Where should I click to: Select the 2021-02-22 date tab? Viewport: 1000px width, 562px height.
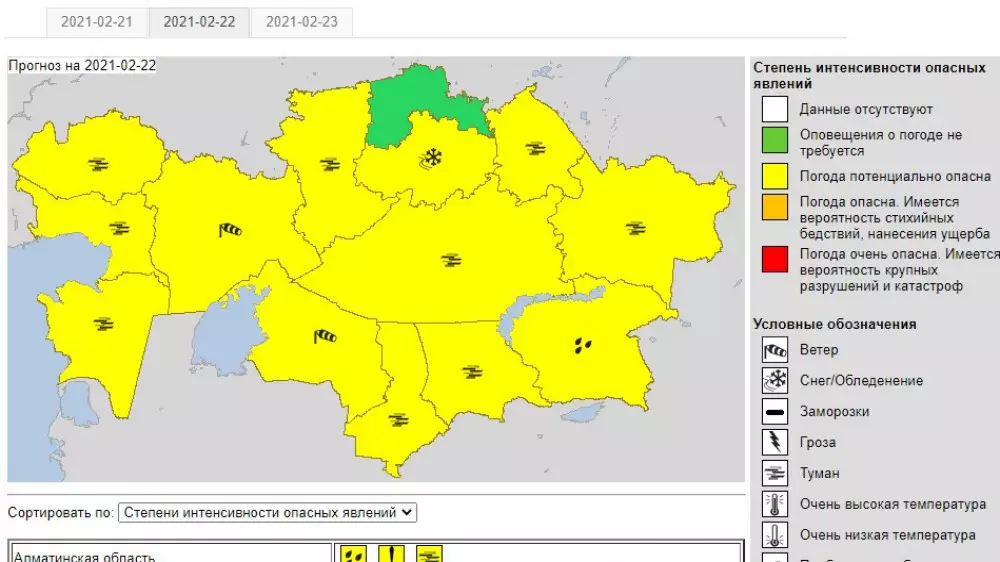pyautogui.click(x=199, y=22)
